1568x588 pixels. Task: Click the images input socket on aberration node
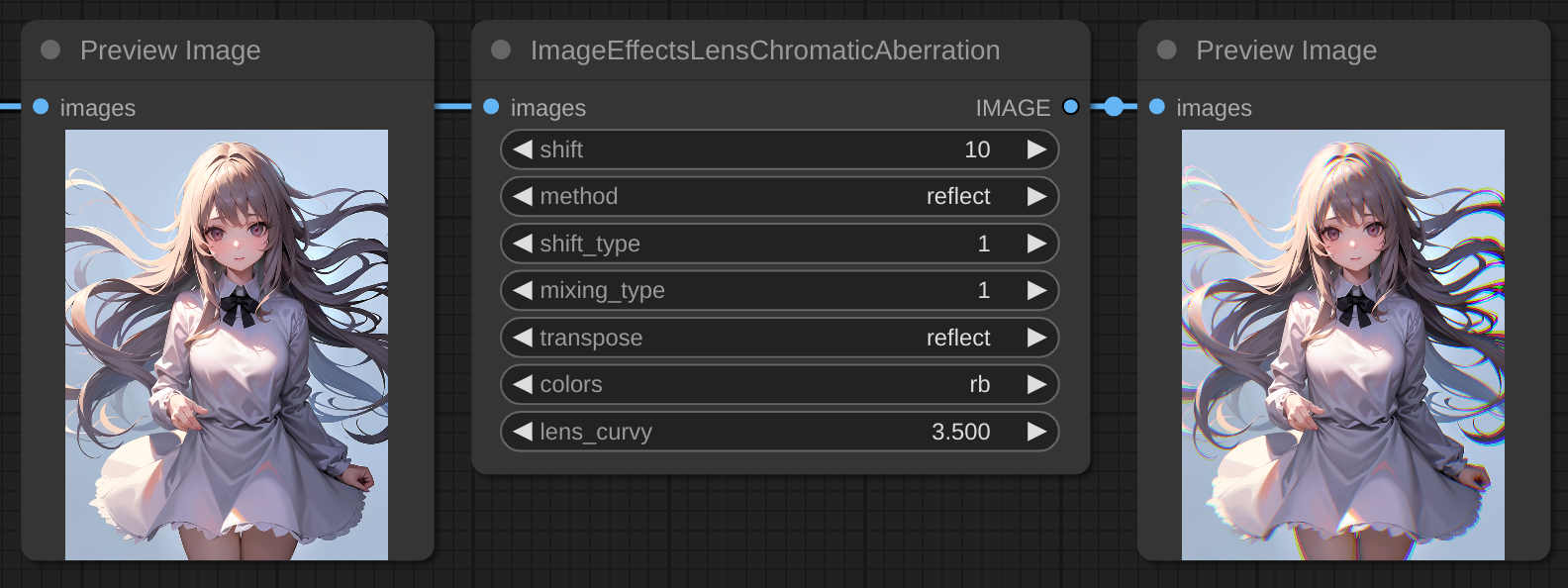[491, 107]
